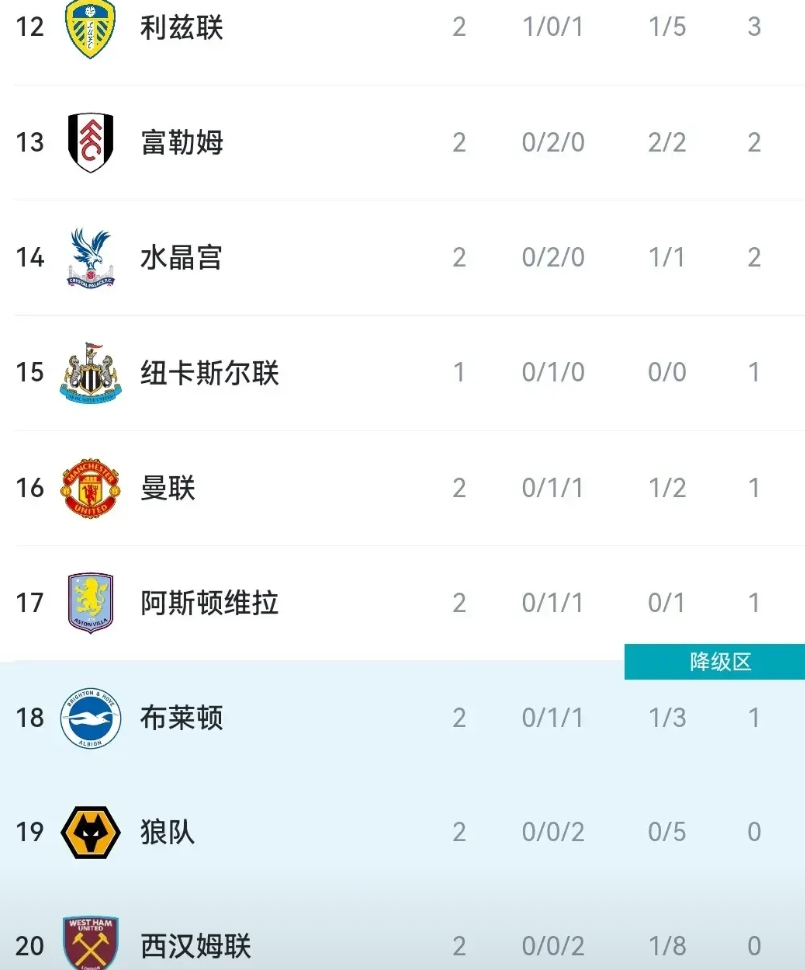Open team page for 利兹联
805x970 pixels.
(x=181, y=28)
